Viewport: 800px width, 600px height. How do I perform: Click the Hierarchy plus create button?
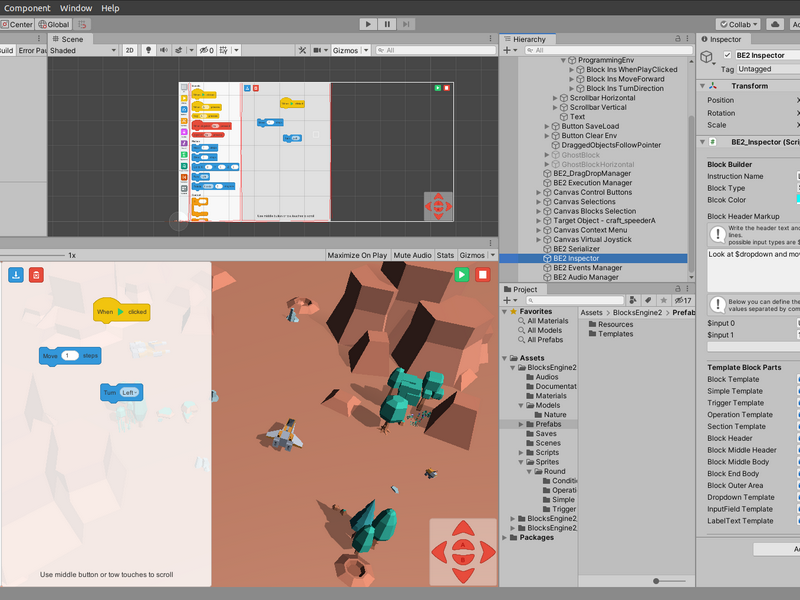(x=510, y=50)
